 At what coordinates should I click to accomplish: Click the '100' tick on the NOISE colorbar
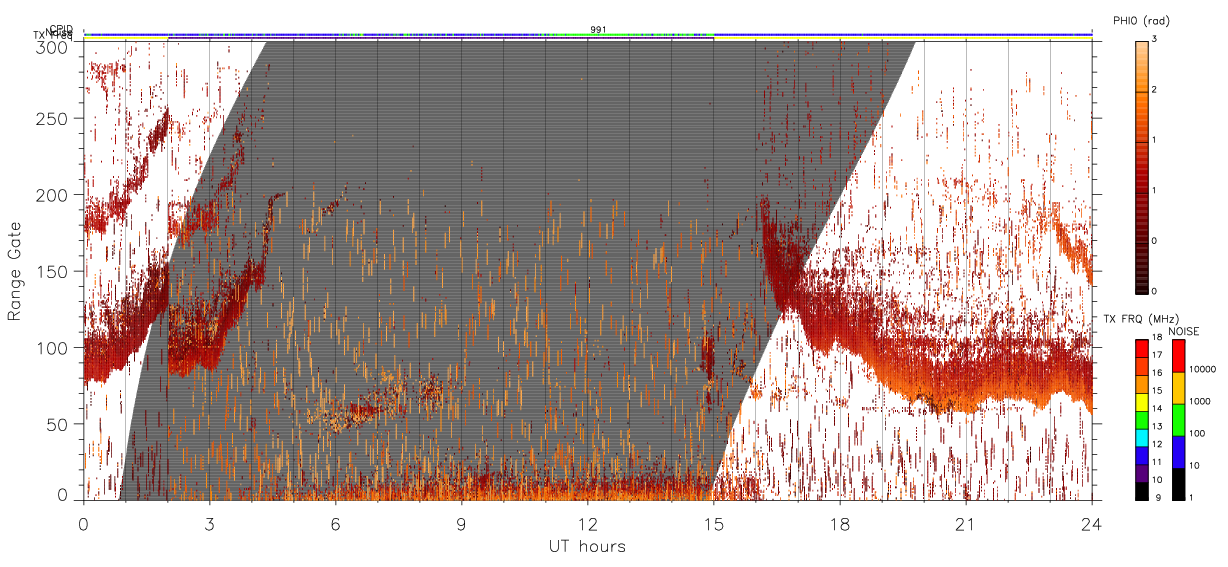point(1196,434)
